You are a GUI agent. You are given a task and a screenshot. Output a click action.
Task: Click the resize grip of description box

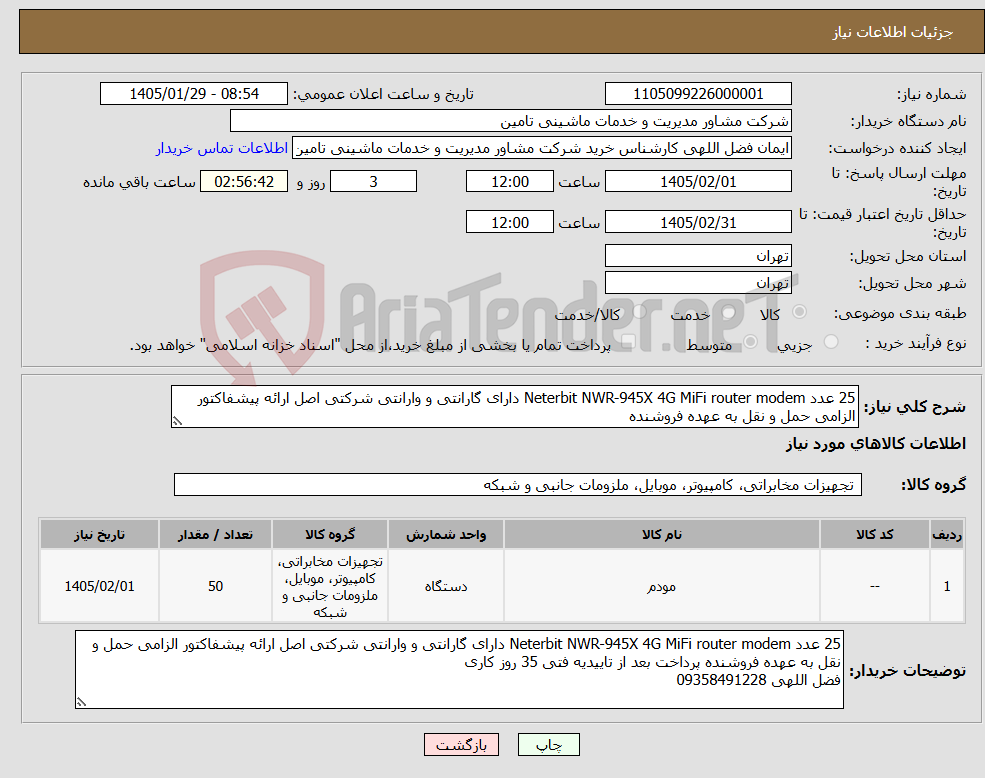pyautogui.click(x=178, y=422)
